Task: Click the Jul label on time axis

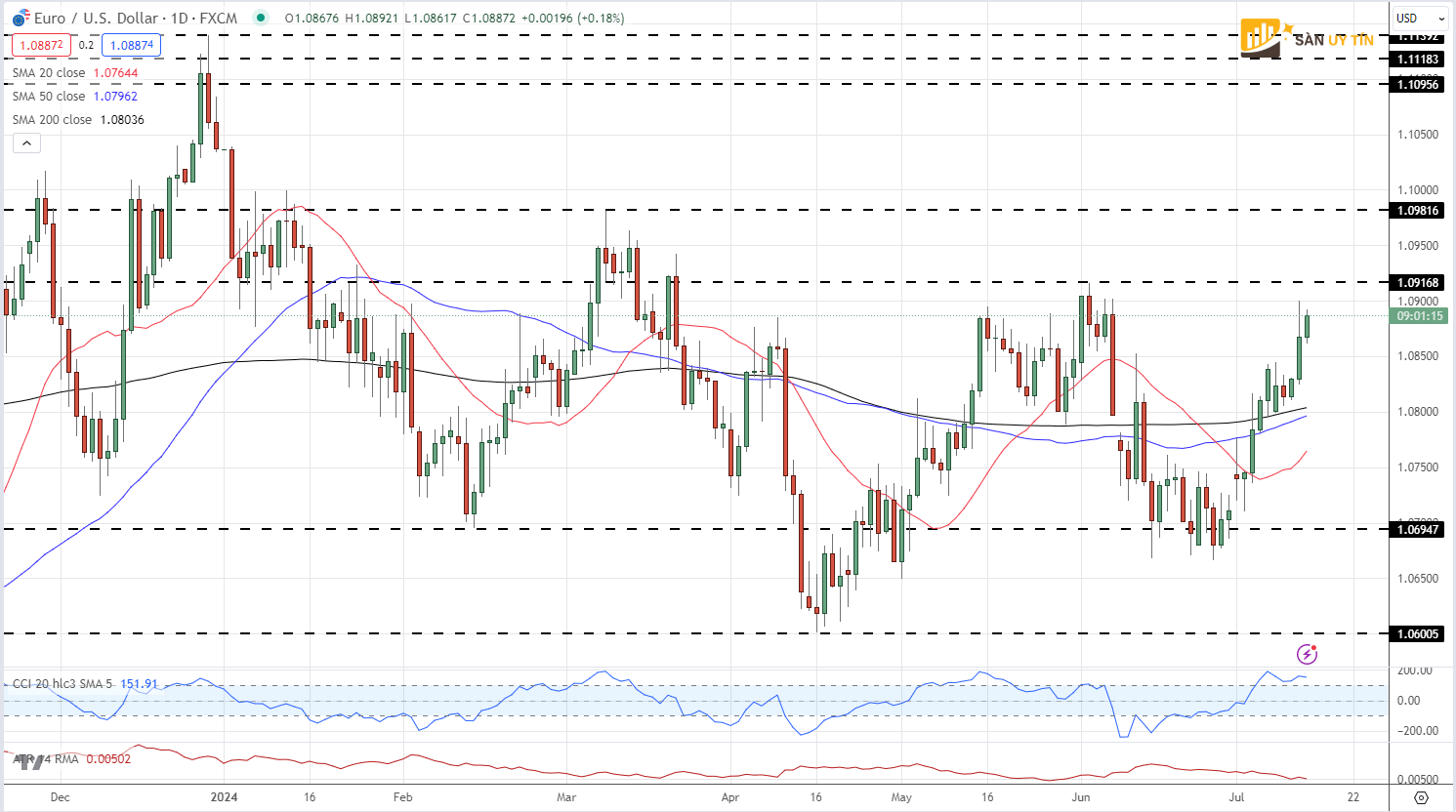Action: (x=1236, y=797)
